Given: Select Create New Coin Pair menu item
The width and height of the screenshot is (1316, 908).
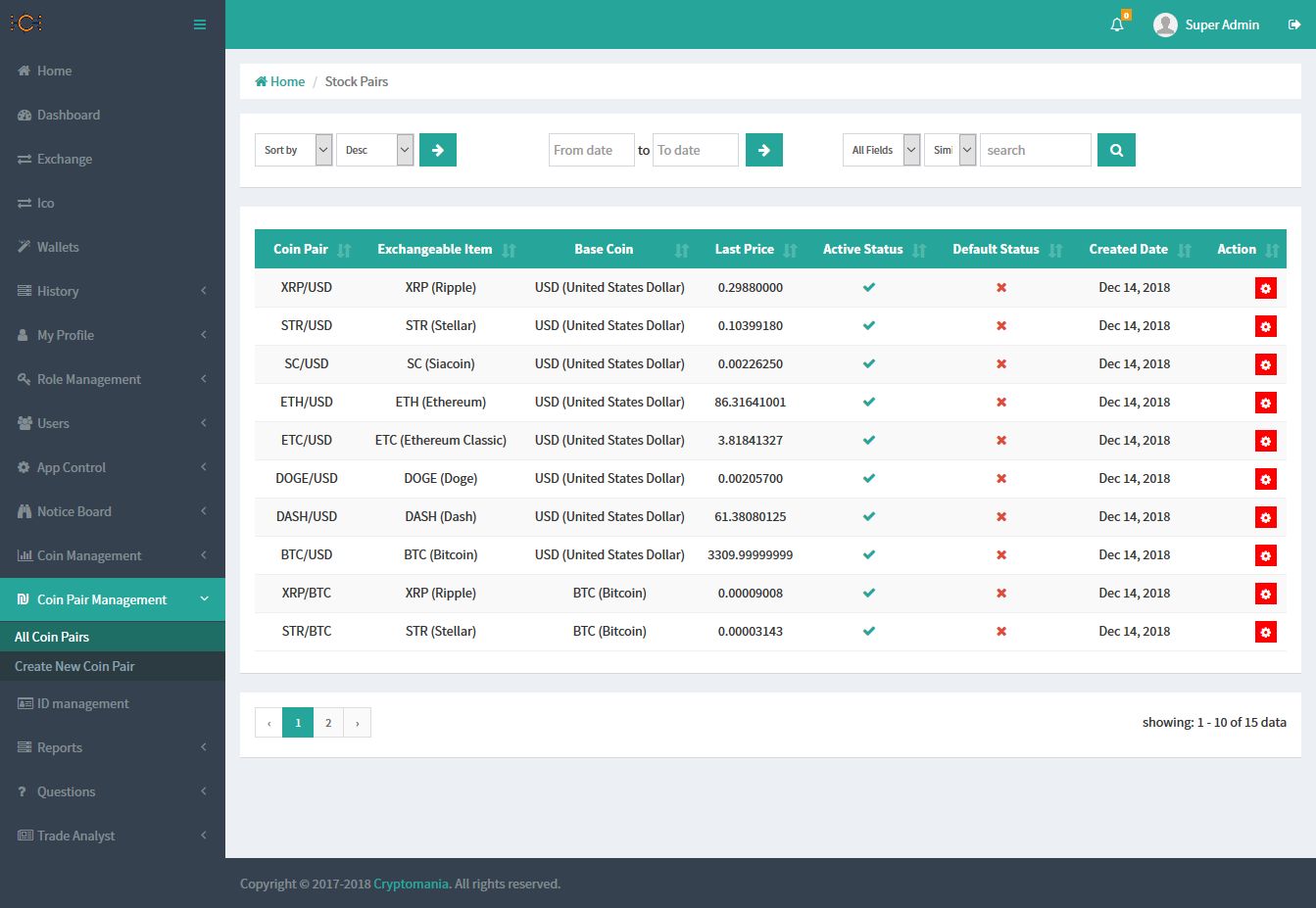Looking at the screenshot, I should click(74, 666).
